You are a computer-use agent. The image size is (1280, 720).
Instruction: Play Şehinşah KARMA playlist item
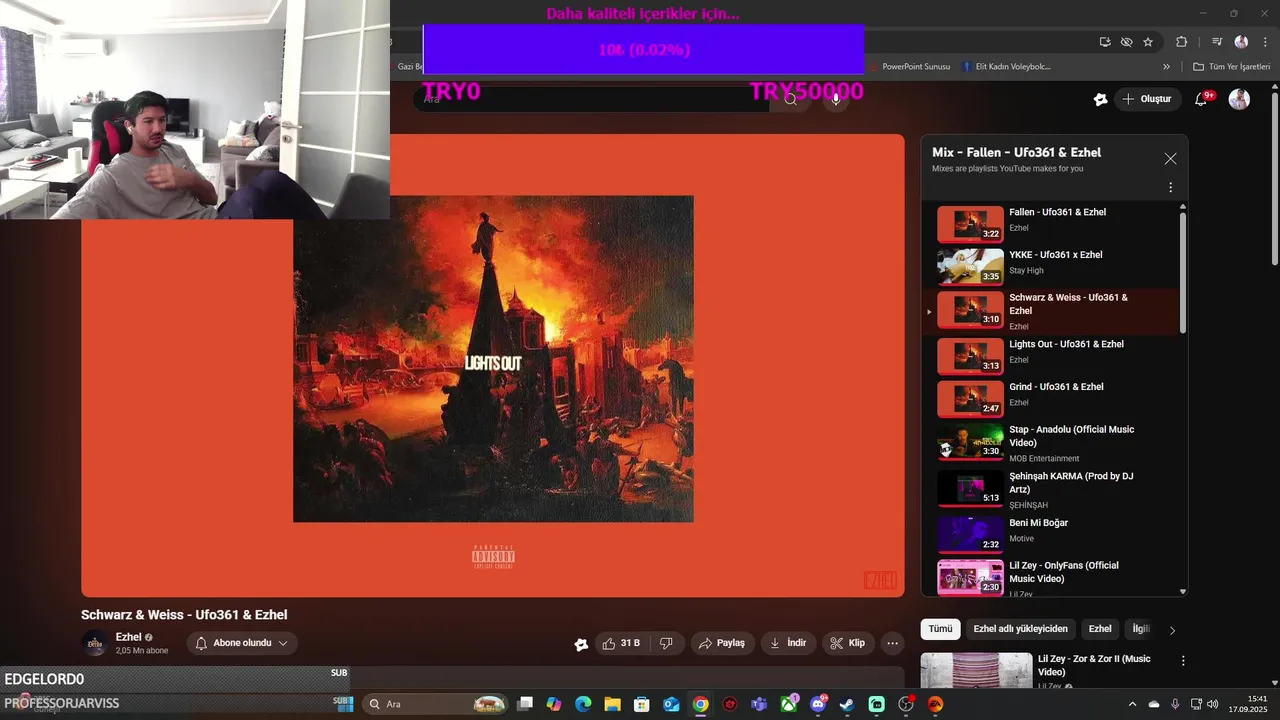(1052, 490)
